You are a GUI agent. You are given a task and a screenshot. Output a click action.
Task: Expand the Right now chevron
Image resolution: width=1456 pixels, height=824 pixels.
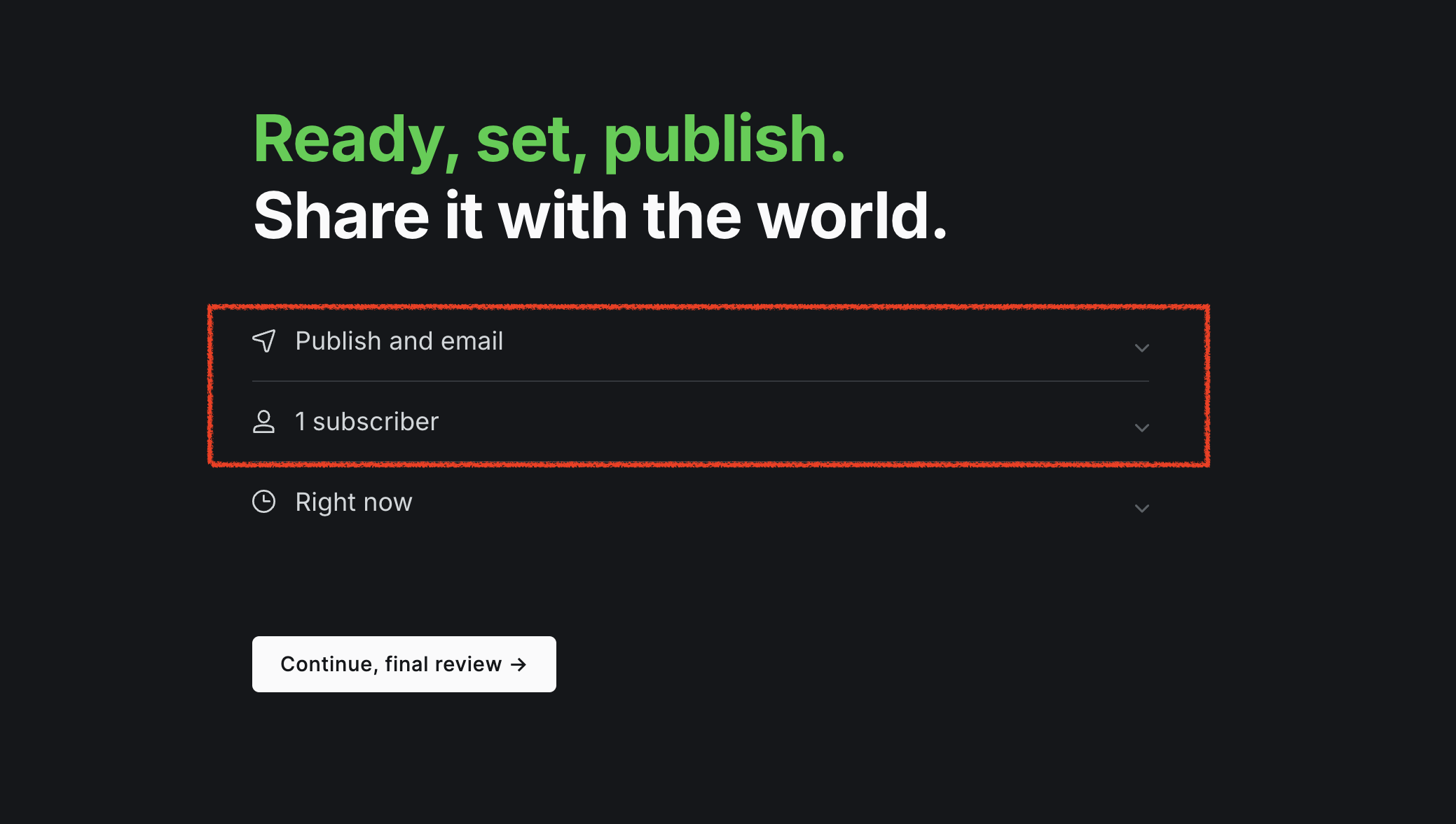click(x=1141, y=509)
